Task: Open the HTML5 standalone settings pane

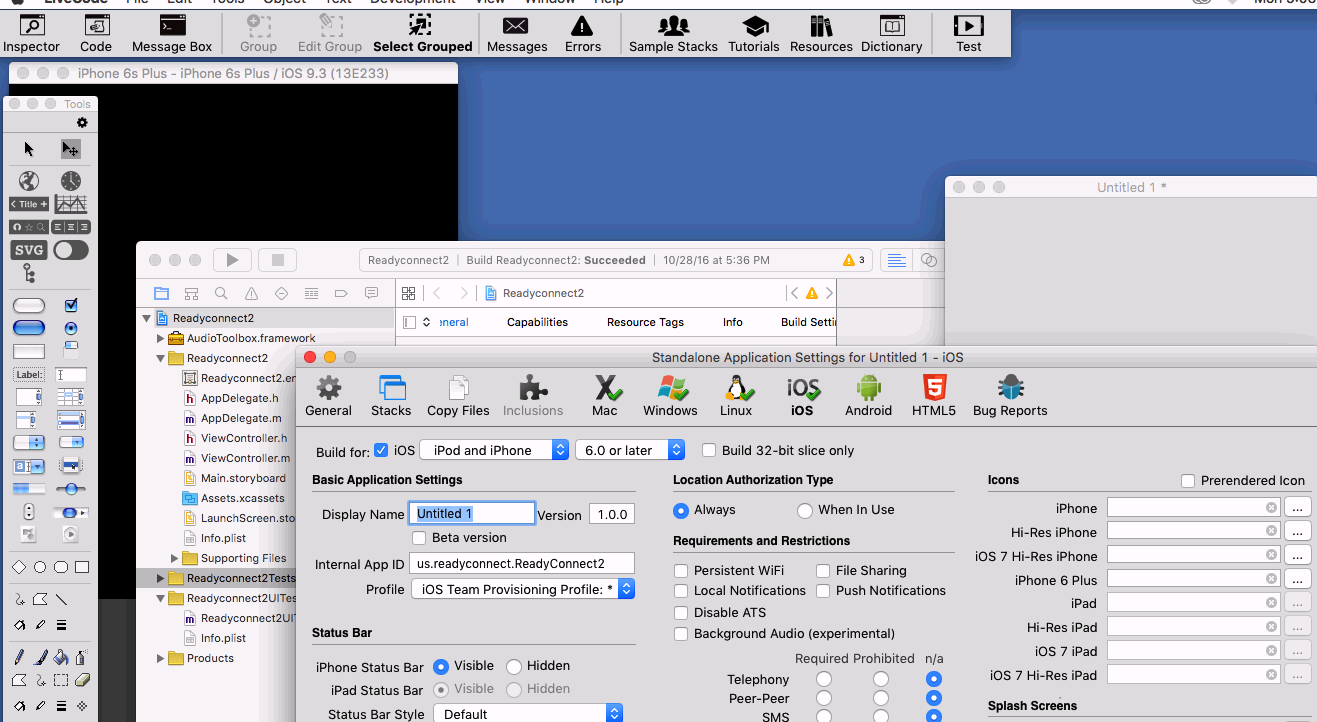Action: click(x=933, y=395)
